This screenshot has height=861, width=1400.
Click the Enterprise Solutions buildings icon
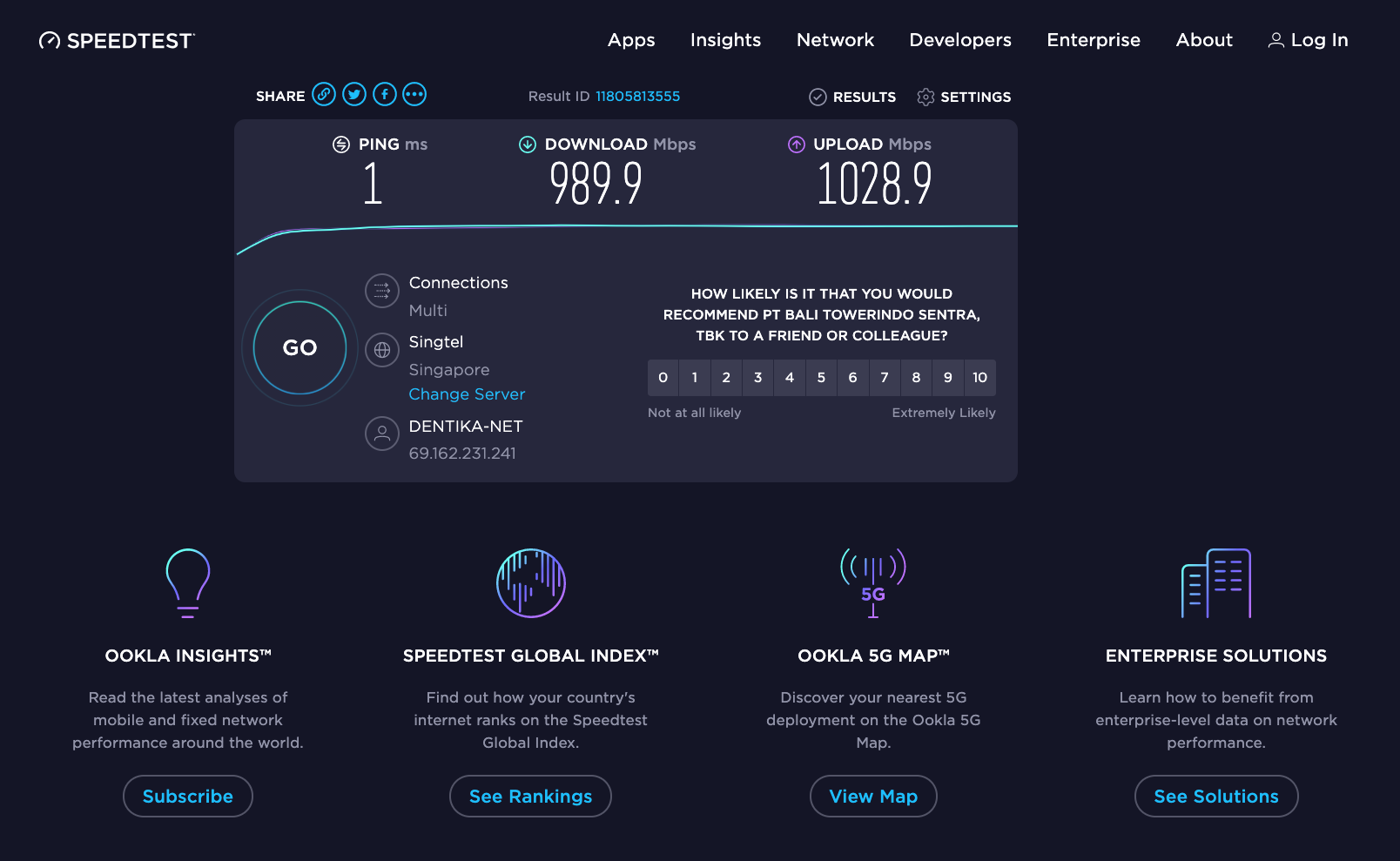tap(1216, 583)
